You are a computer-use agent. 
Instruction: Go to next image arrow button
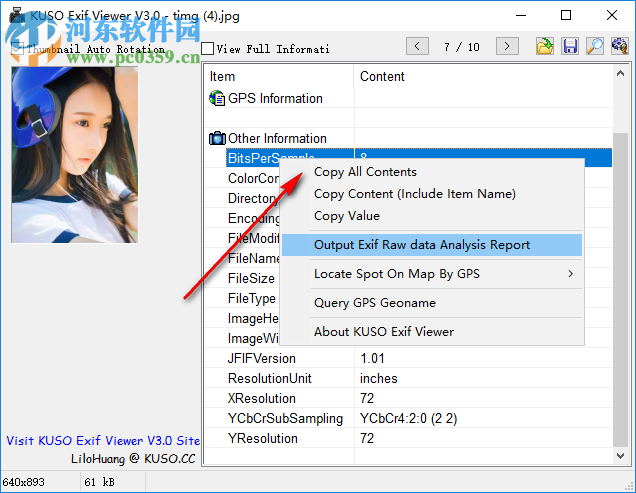(x=507, y=46)
